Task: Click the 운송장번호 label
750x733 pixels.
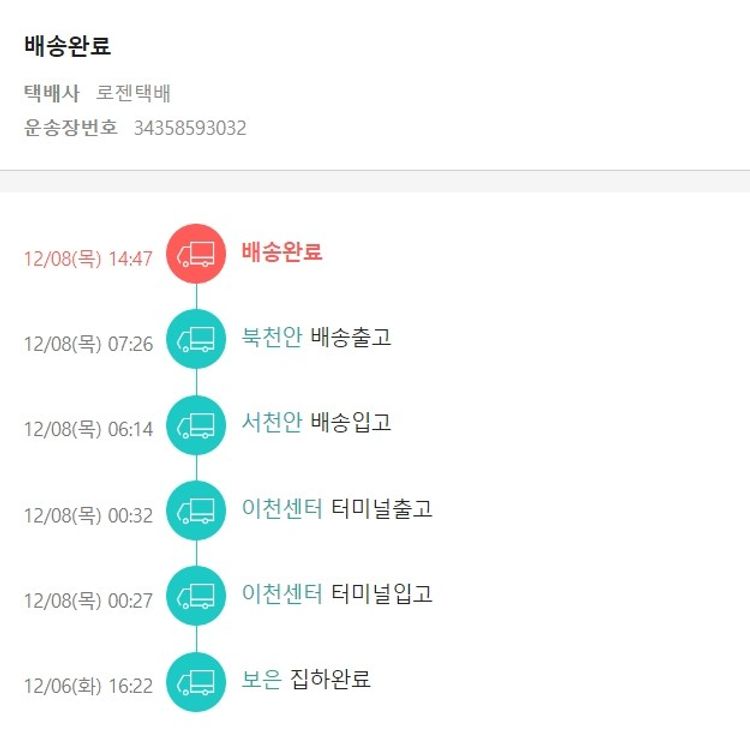Action: click(x=71, y=128)
